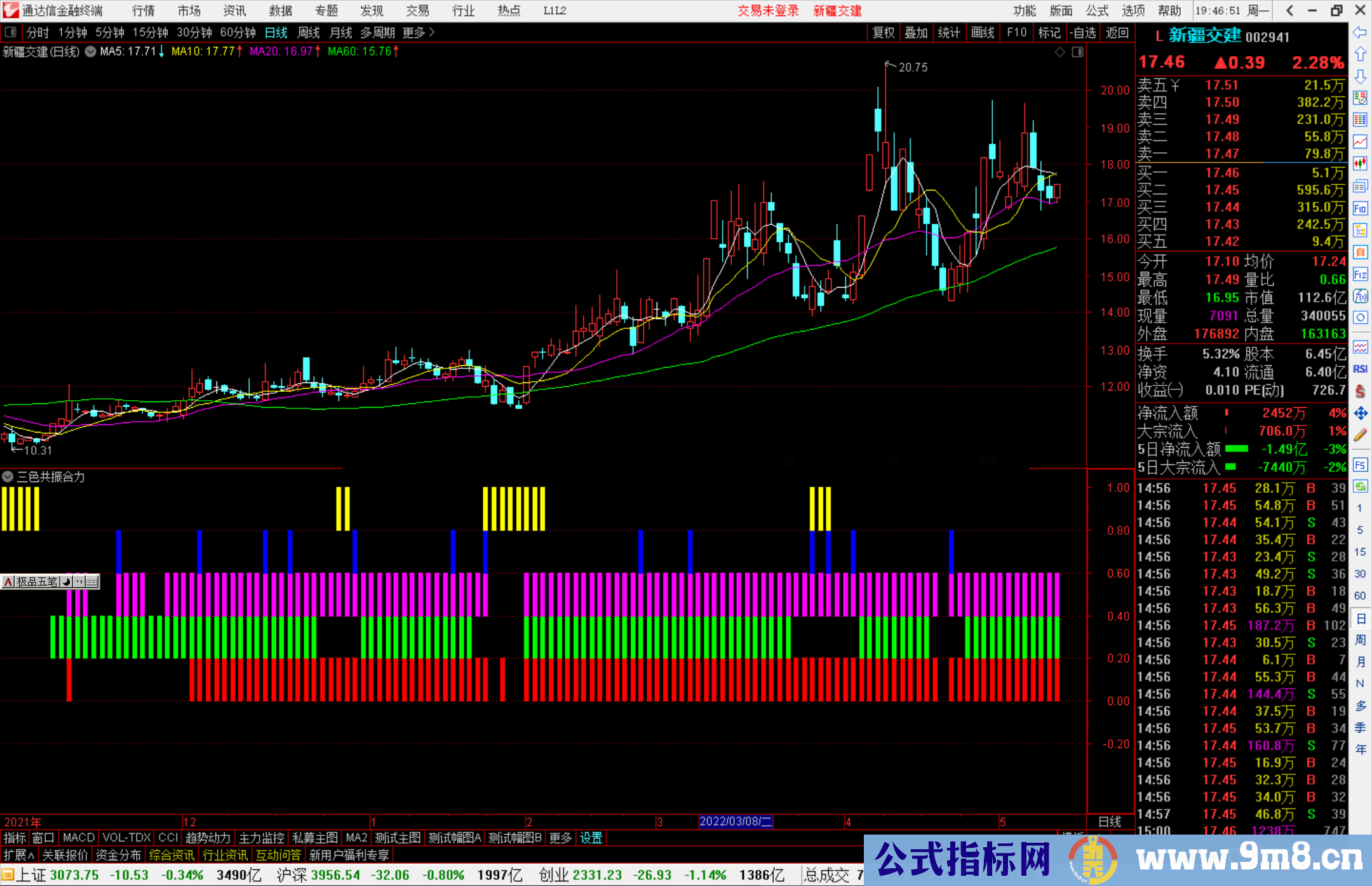Click the 复权 button in chart toolbar
1372x886 pixels.
(884, 32)
